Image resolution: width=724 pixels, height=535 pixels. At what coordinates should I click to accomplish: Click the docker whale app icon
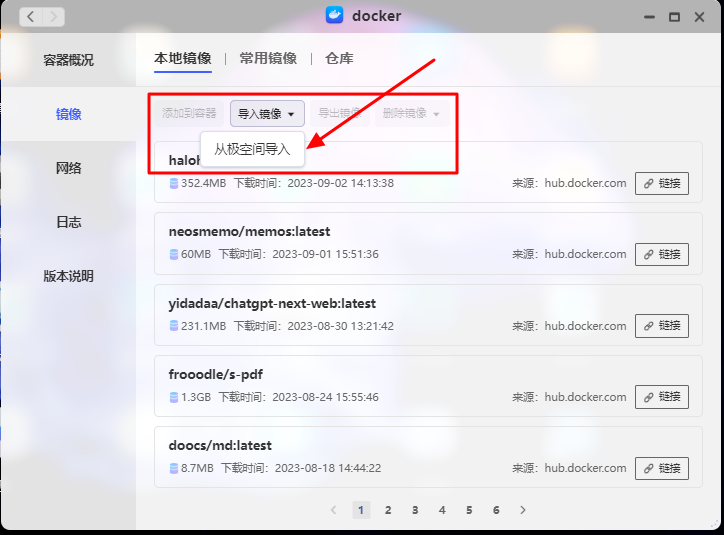click(334, 15)
